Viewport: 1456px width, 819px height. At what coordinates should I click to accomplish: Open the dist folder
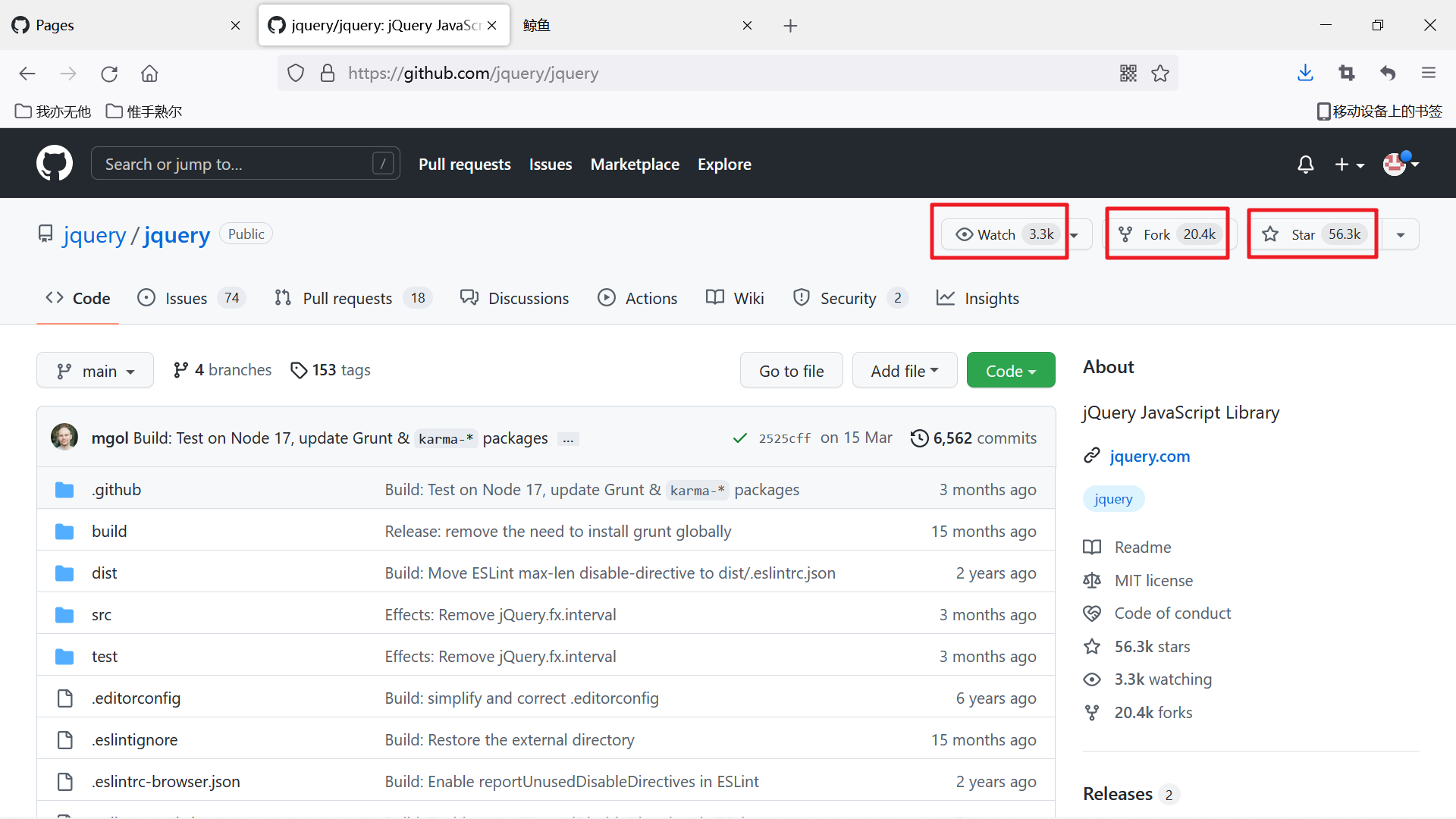pos(105,573)
